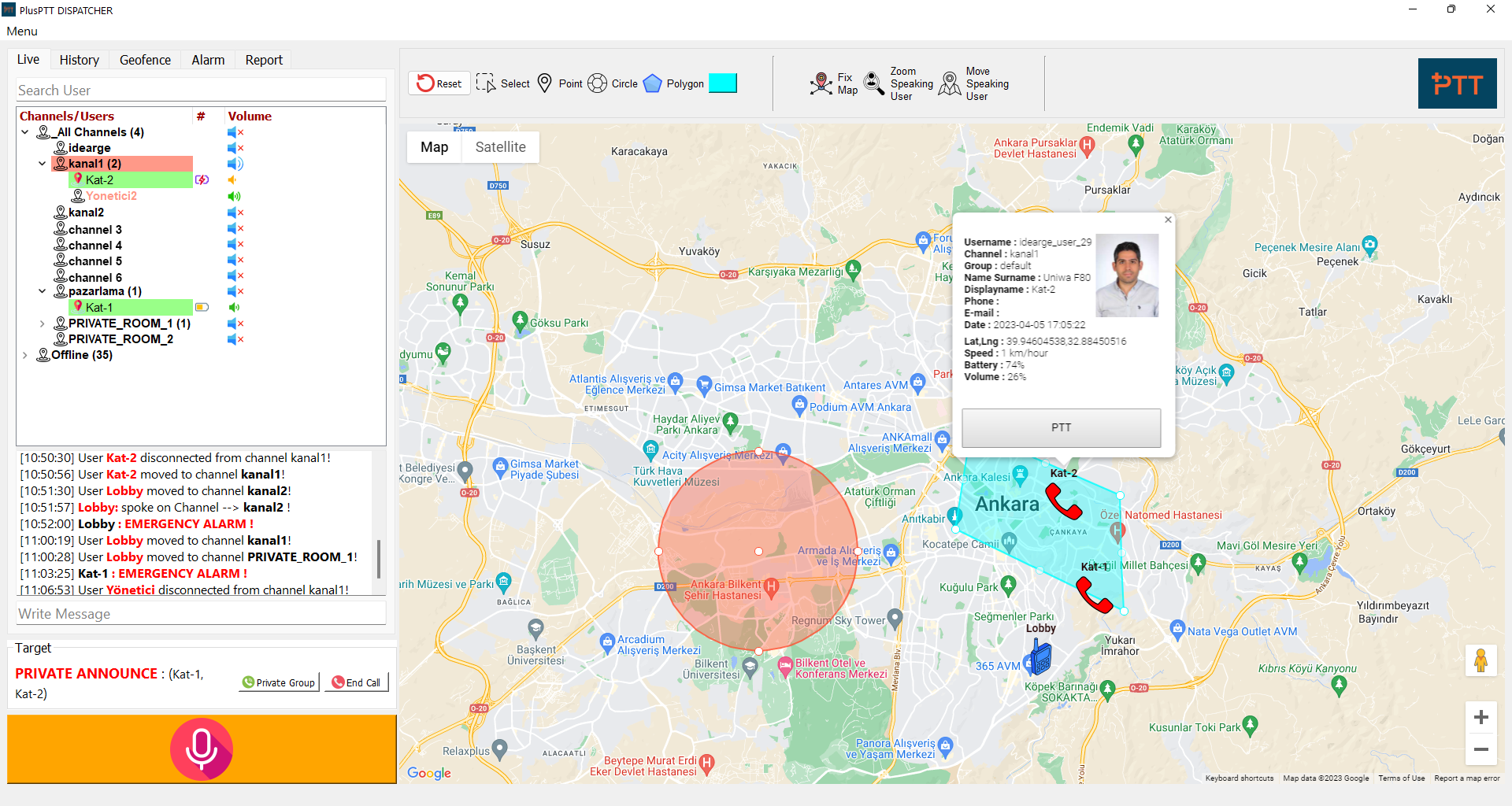
Task: Open Terms of Use link
Action: coord(1401,778)
